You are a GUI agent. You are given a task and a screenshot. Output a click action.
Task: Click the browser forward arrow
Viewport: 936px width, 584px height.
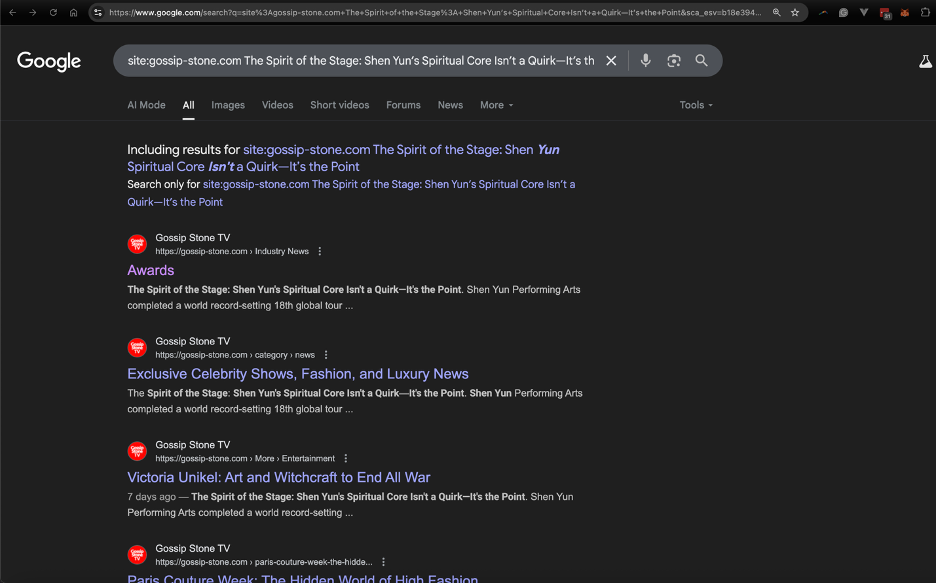pyautogui.click(x=33, y=12)
